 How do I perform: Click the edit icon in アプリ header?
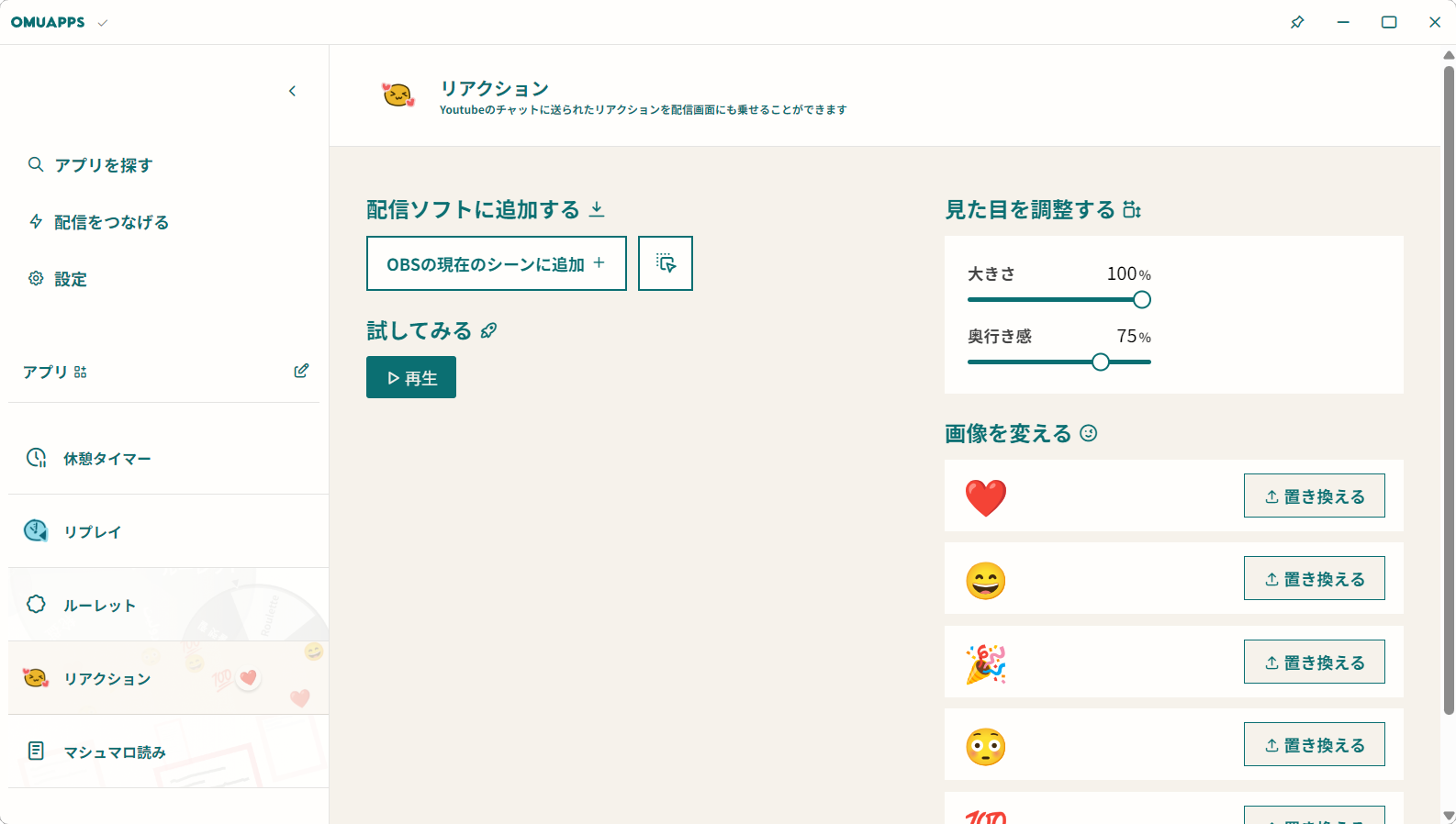tap(301, 371)
